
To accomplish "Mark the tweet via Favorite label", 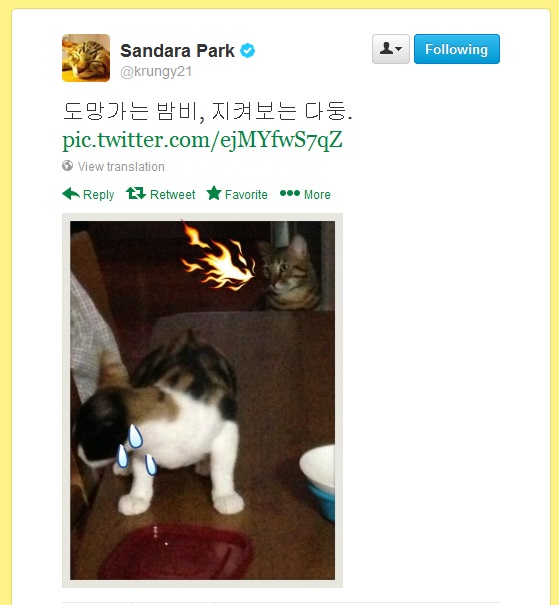I will [x=246, y=194].
